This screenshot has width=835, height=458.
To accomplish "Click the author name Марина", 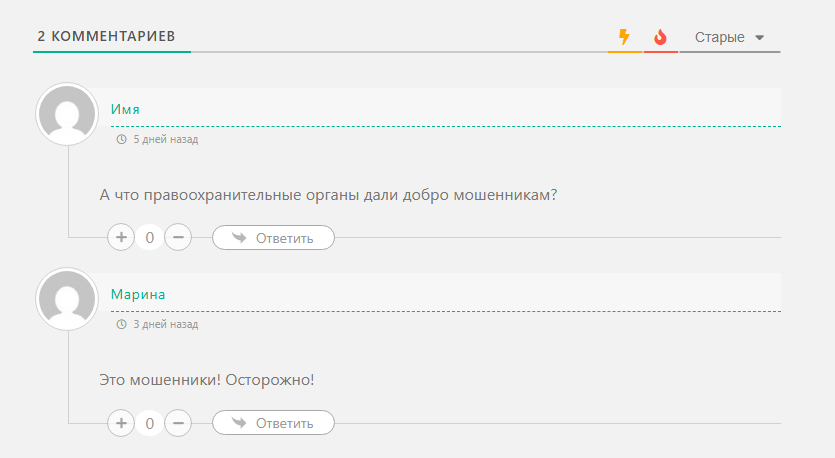I will 138,294.
